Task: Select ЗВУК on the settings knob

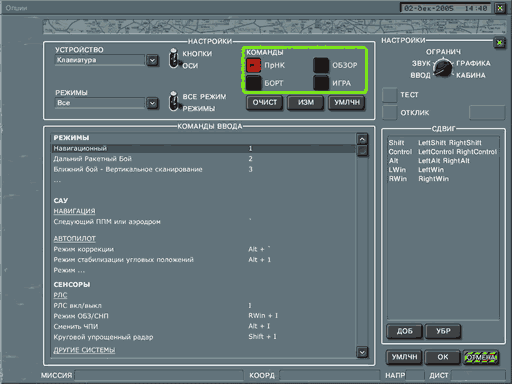Action: (x=421, y=63)
